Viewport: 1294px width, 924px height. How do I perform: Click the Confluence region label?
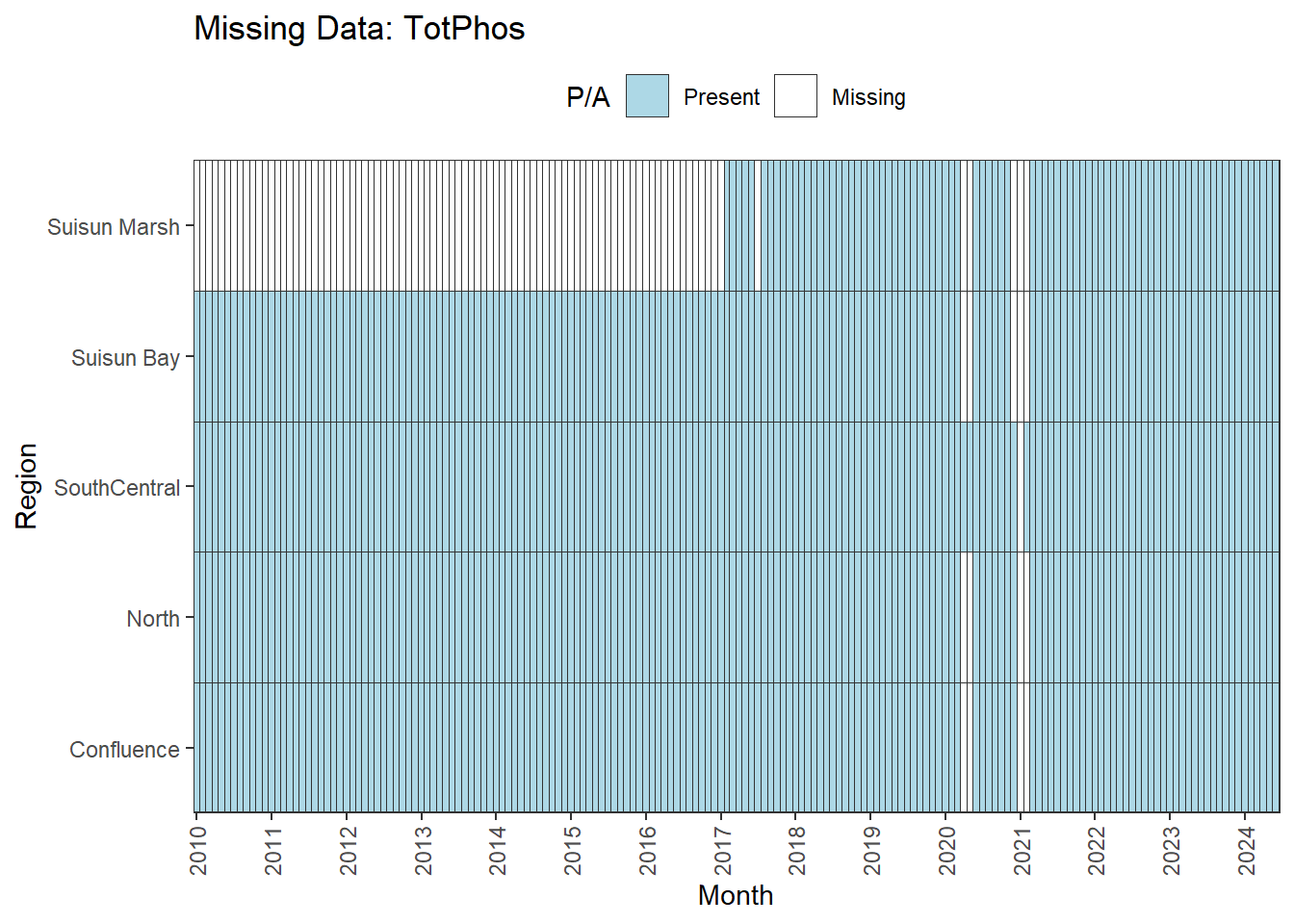coord(124,750)
